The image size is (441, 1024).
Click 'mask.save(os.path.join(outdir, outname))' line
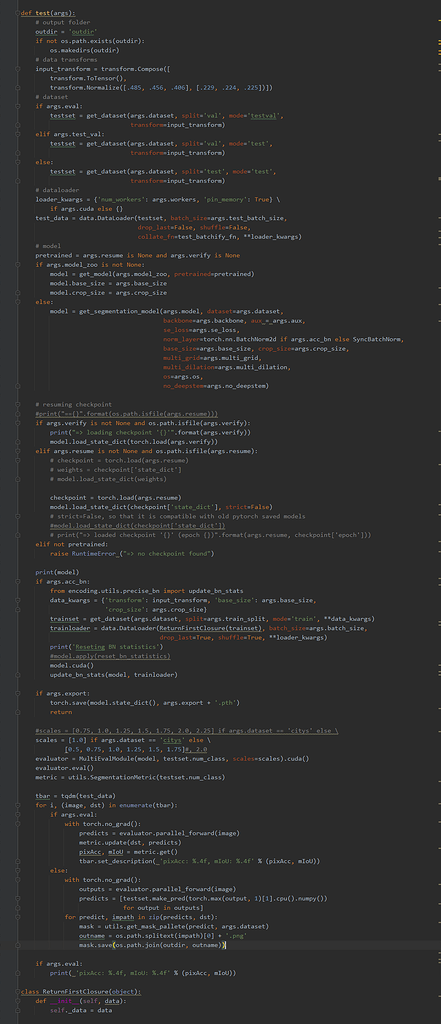tap(152, 943)
